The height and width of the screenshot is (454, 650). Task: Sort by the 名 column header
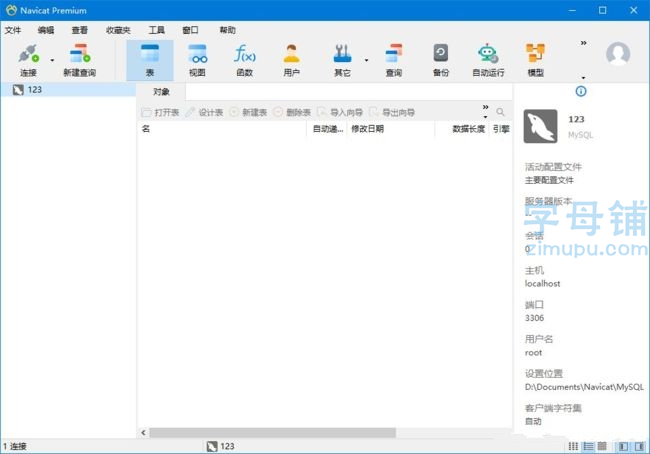[222, 129]
